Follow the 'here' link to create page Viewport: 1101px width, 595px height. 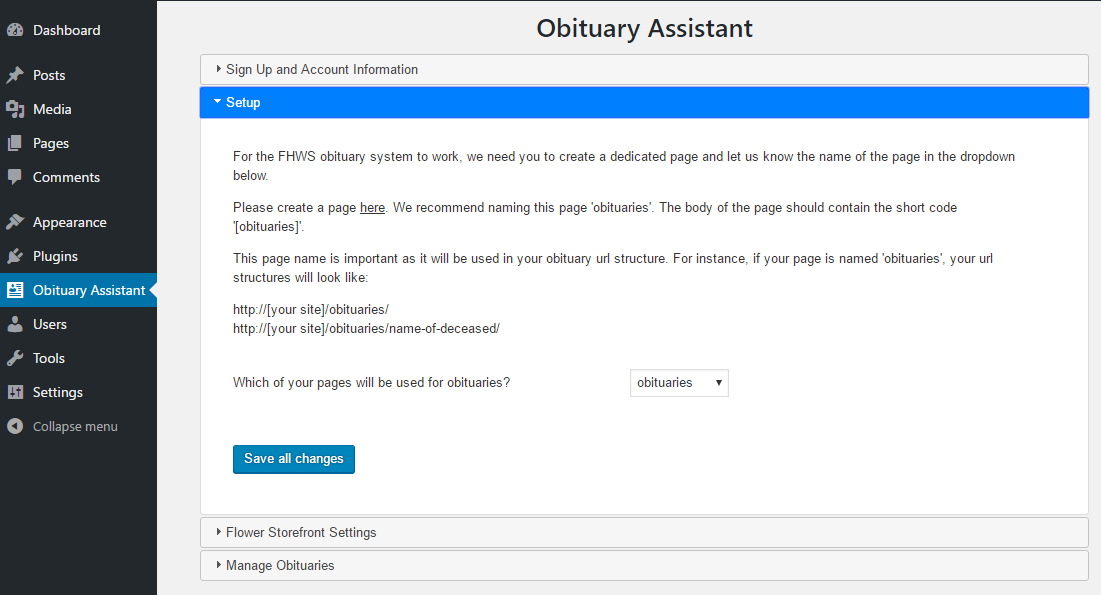[x=372, y=208]
